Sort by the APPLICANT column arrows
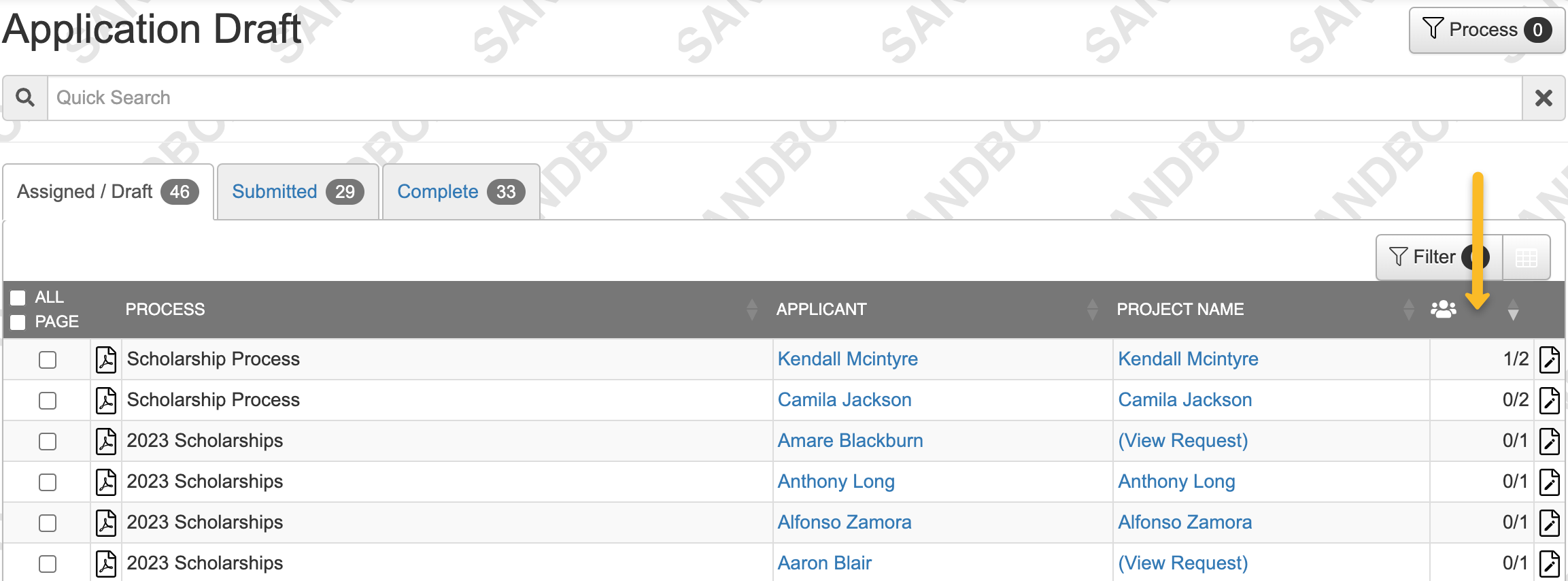Image resolution: width=1568 pixels, height=581 pixels. 1092,310
